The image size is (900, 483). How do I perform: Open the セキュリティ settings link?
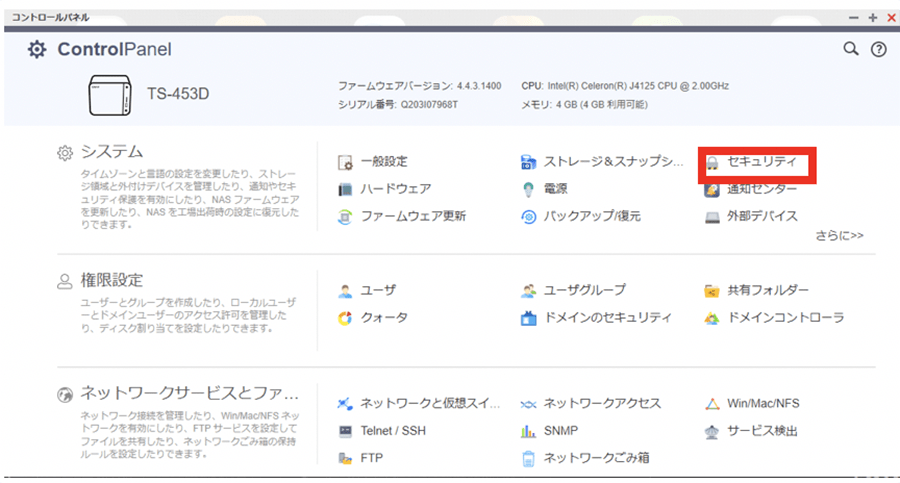pos(762,162)
